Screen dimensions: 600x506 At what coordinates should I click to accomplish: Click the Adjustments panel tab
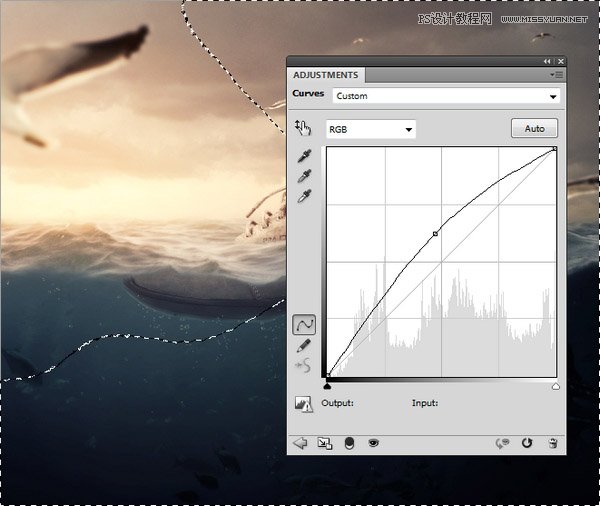[x=325, y=75]
